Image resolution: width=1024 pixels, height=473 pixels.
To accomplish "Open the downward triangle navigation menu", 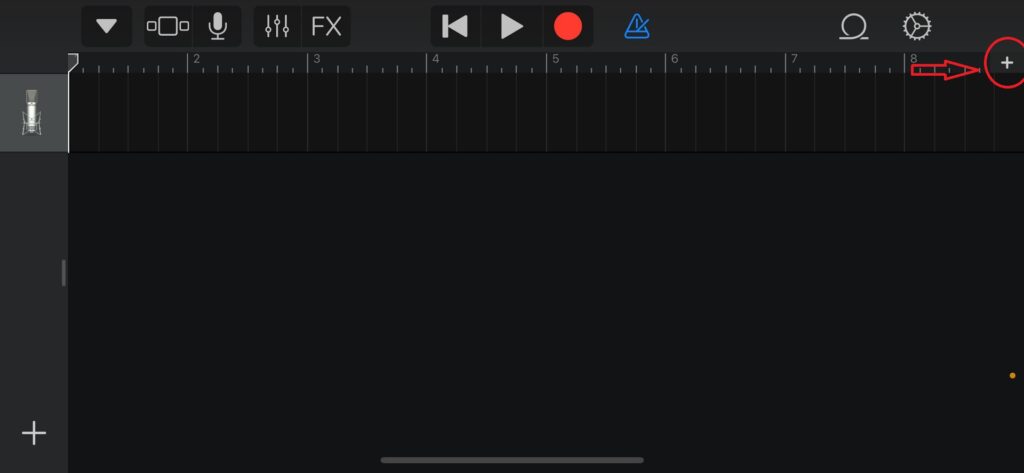I will click(106, 27).
